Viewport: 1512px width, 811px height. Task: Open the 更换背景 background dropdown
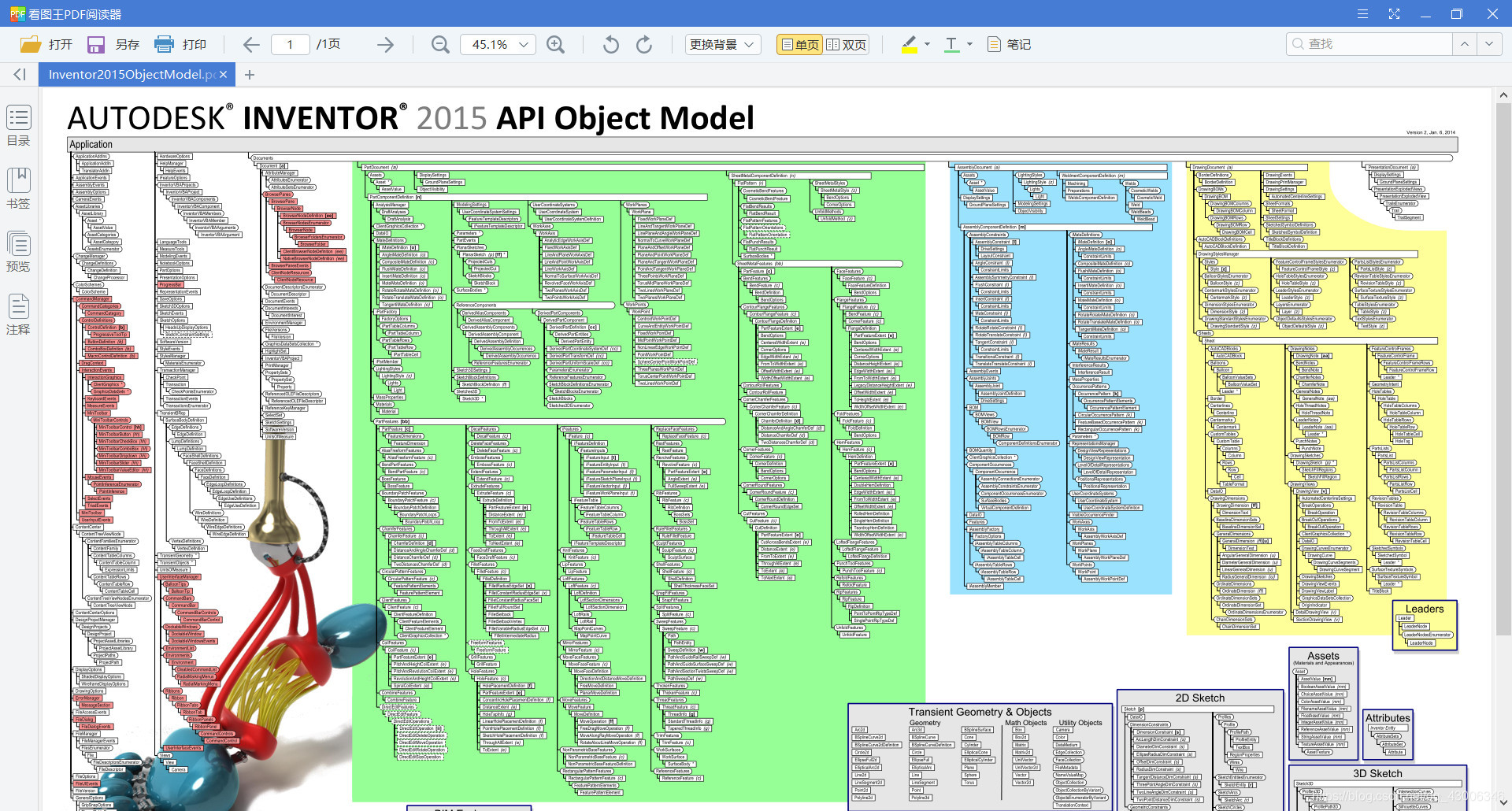click(x=722, y=45)
